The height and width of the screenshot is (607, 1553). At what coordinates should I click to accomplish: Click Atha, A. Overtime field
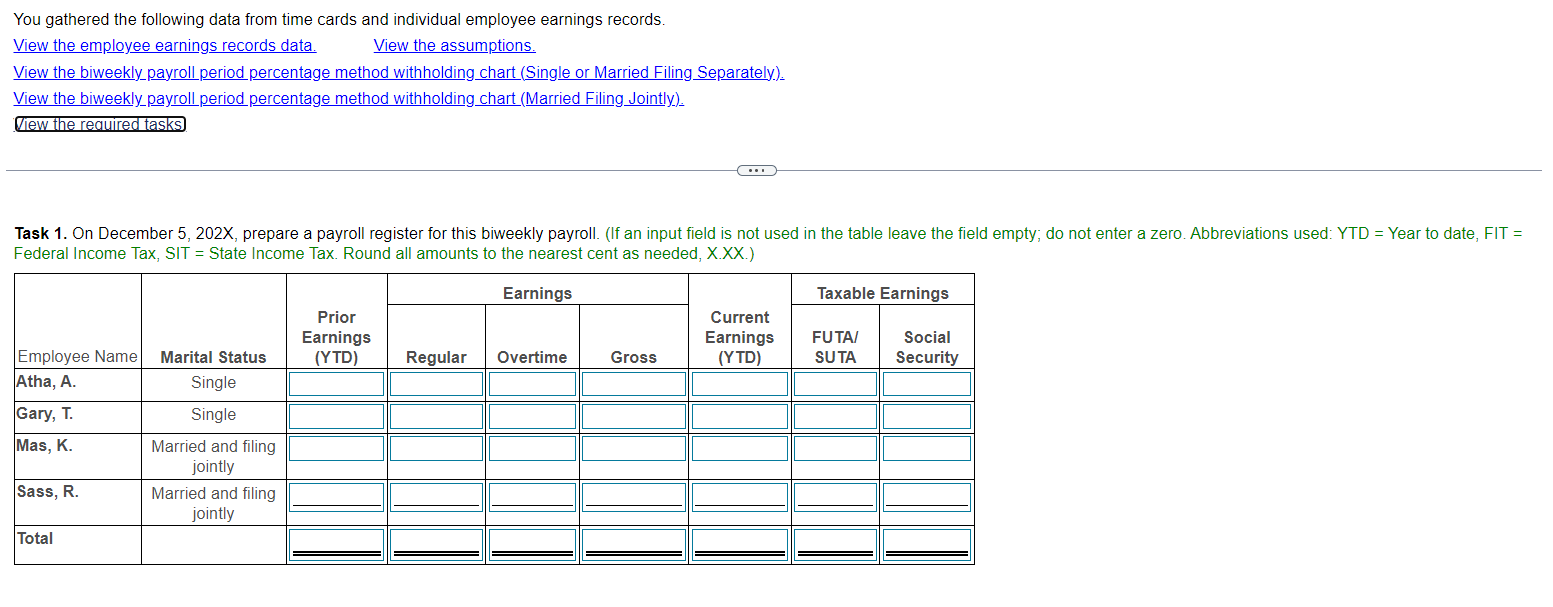coord(531,383)
